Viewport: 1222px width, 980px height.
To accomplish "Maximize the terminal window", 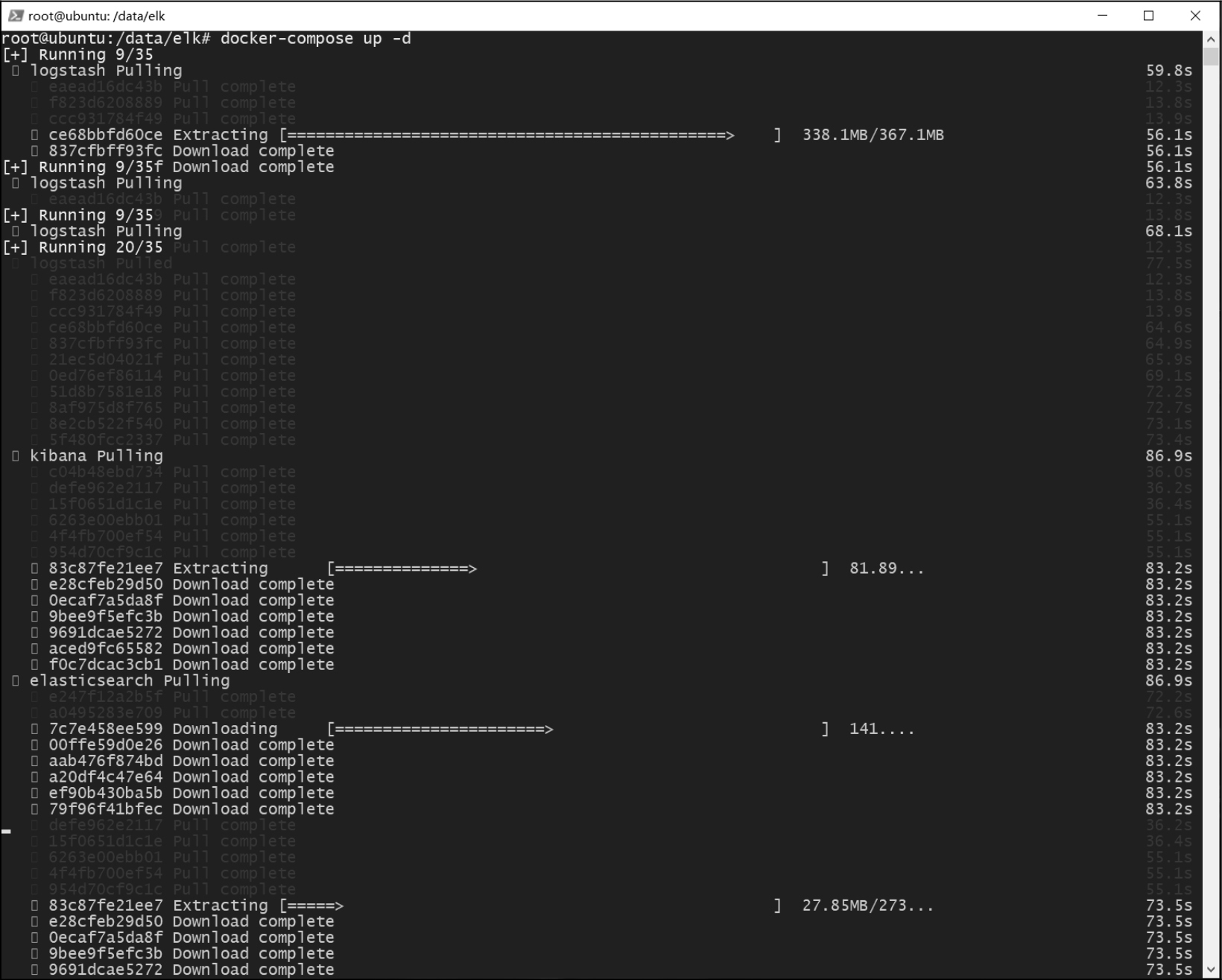I will pos(1148,16).
